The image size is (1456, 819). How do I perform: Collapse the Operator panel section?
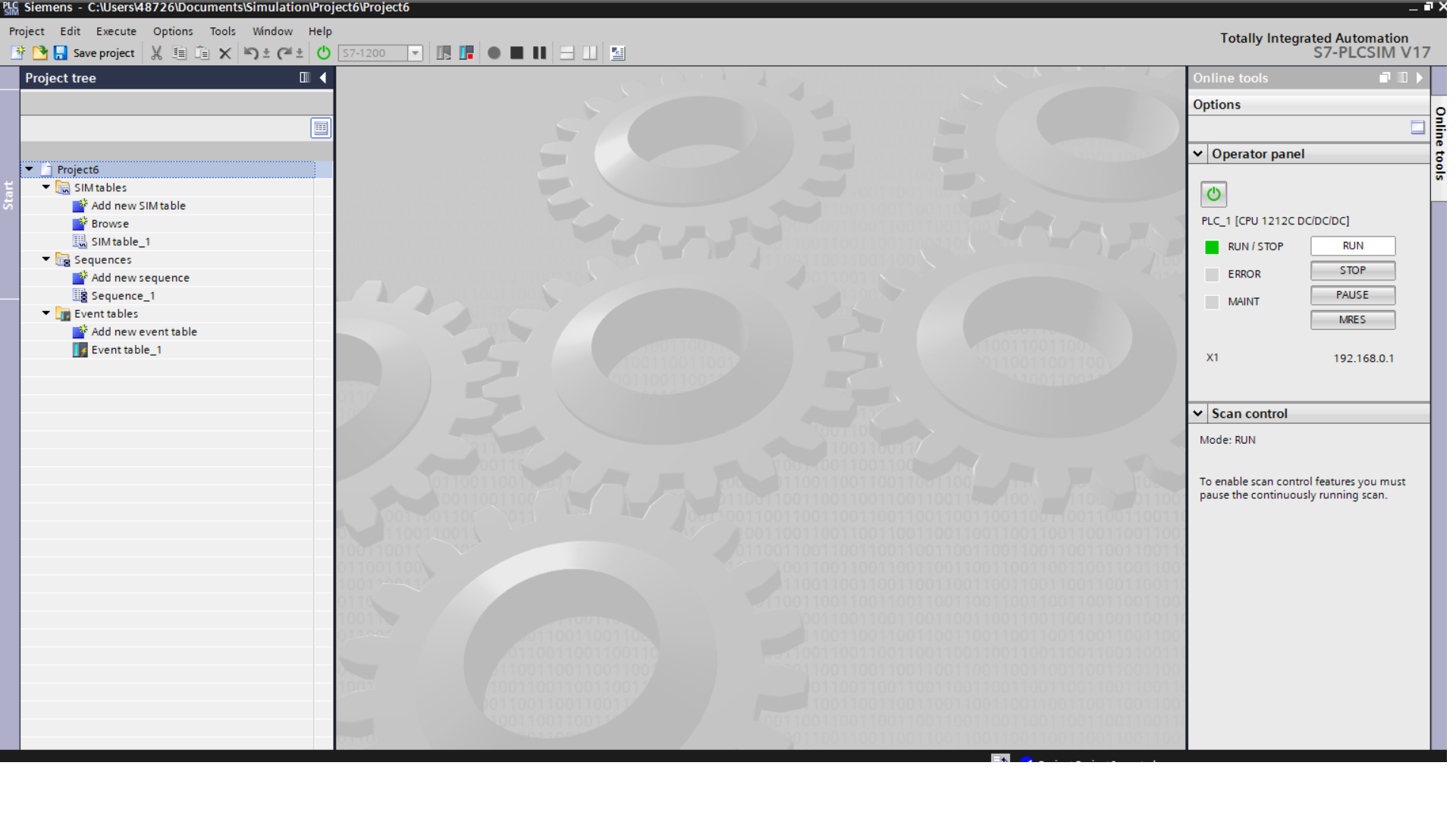(x=1198, y=154)
